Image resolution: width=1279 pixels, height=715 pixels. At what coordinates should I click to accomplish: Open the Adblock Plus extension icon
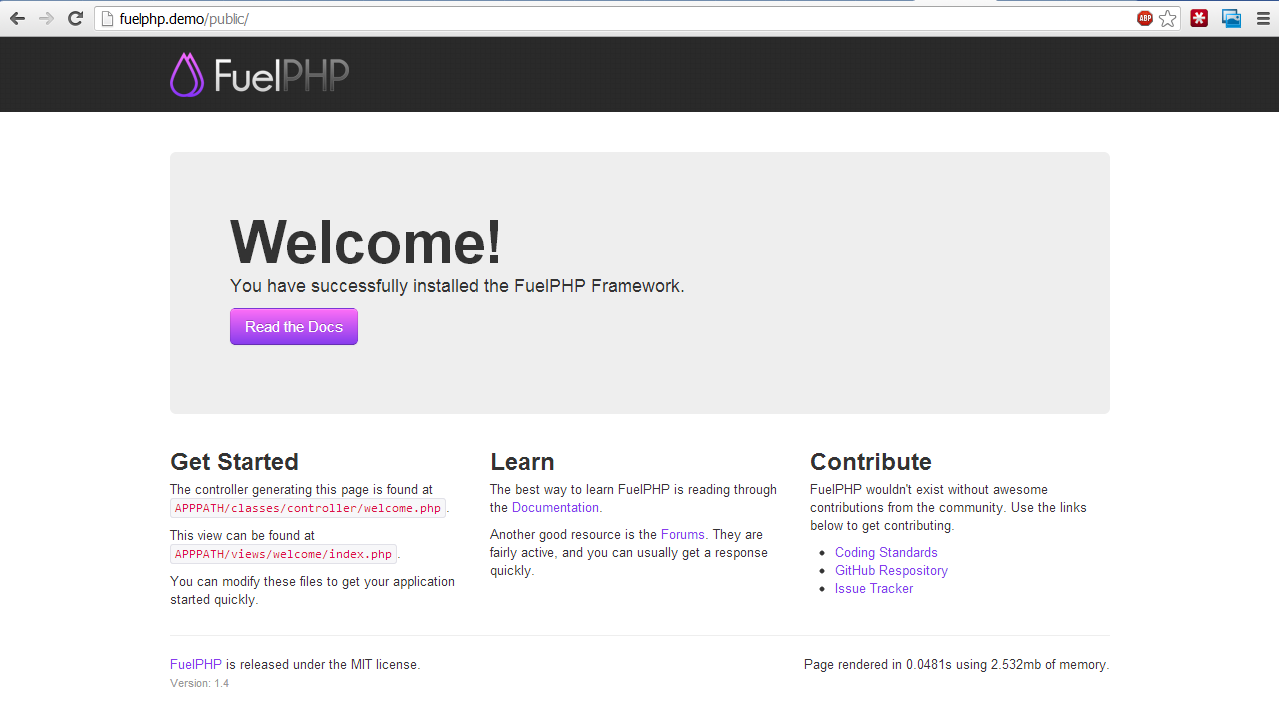(x=1143, y=18)
